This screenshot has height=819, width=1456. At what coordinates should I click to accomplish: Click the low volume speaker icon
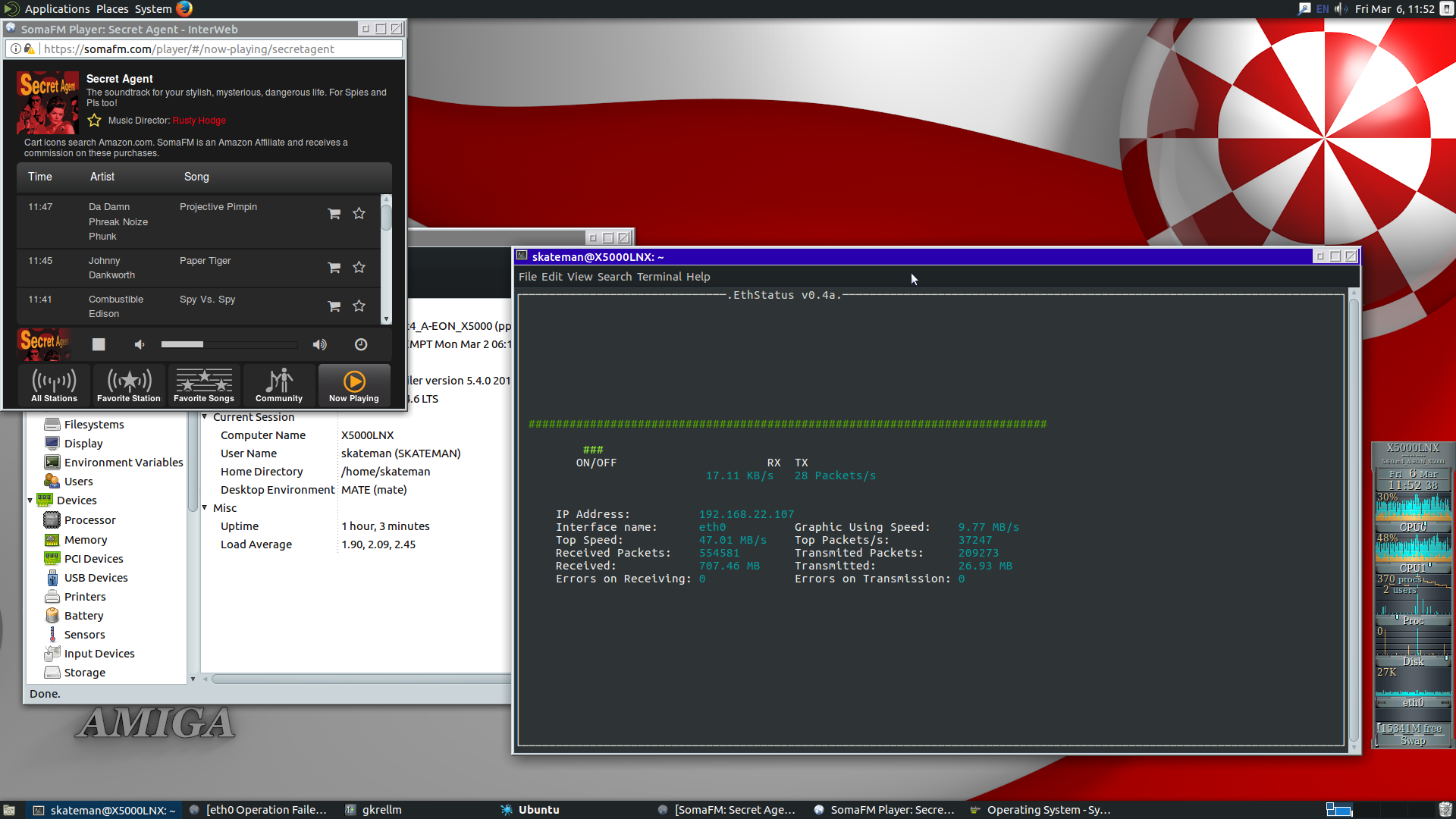(140, 344)
